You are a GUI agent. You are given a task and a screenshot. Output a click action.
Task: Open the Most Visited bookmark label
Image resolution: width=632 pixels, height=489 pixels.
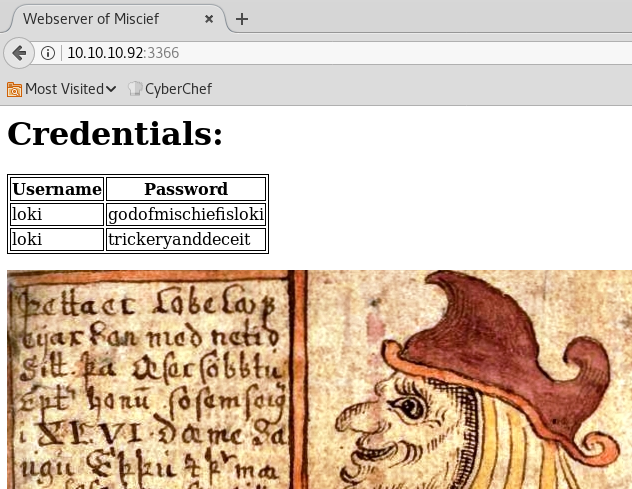[64, 89]
